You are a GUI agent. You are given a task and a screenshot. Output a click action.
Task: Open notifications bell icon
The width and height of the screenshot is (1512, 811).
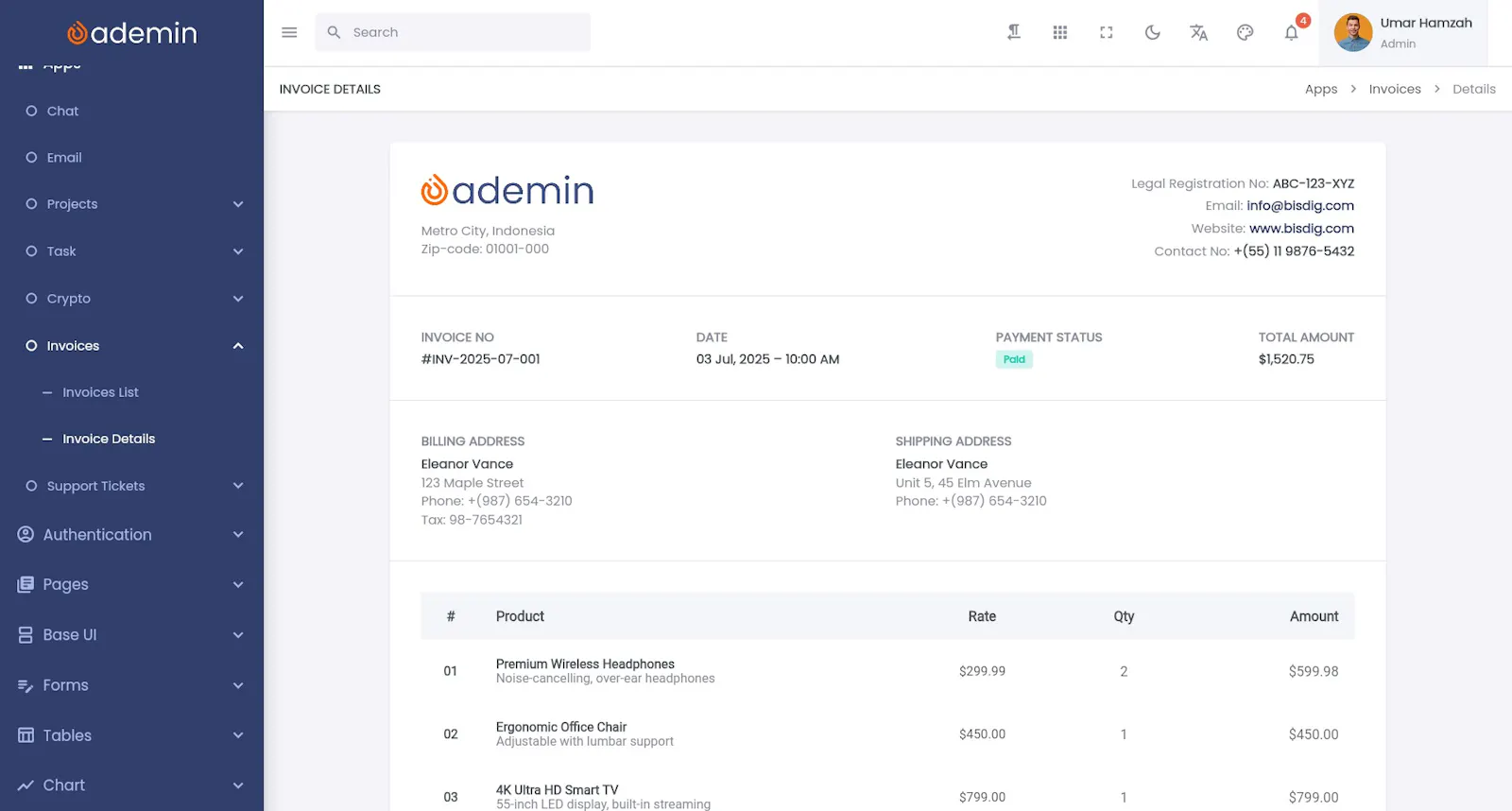[1292, 33]
